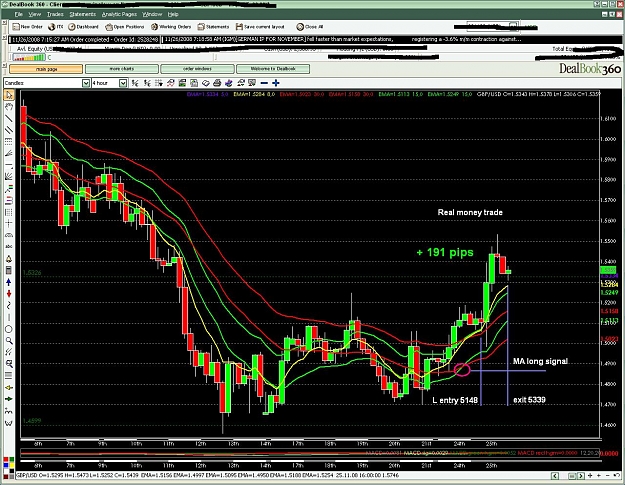Select the trend line drawing tool
The image size is (625, 485).
pos(9,118)
